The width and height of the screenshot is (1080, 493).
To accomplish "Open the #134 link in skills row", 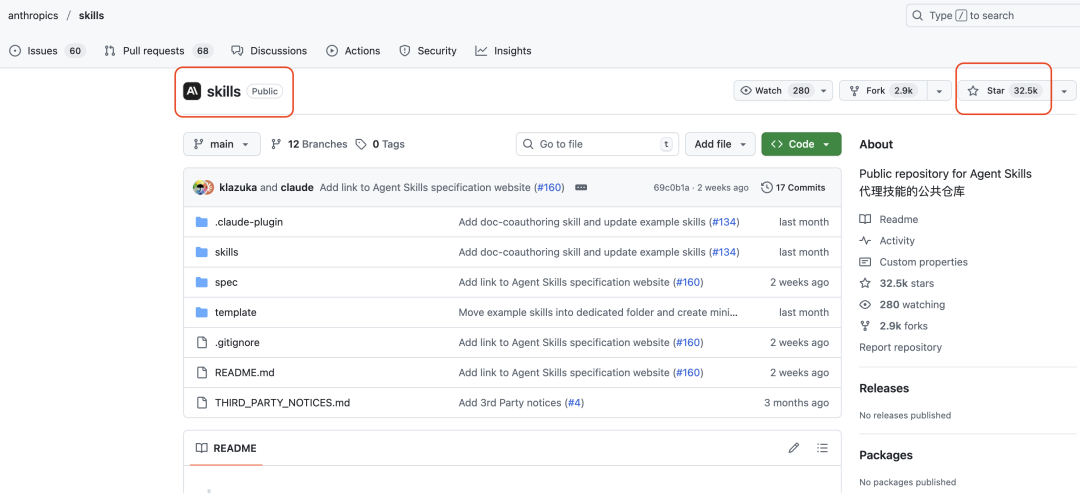I will point(723,252).
